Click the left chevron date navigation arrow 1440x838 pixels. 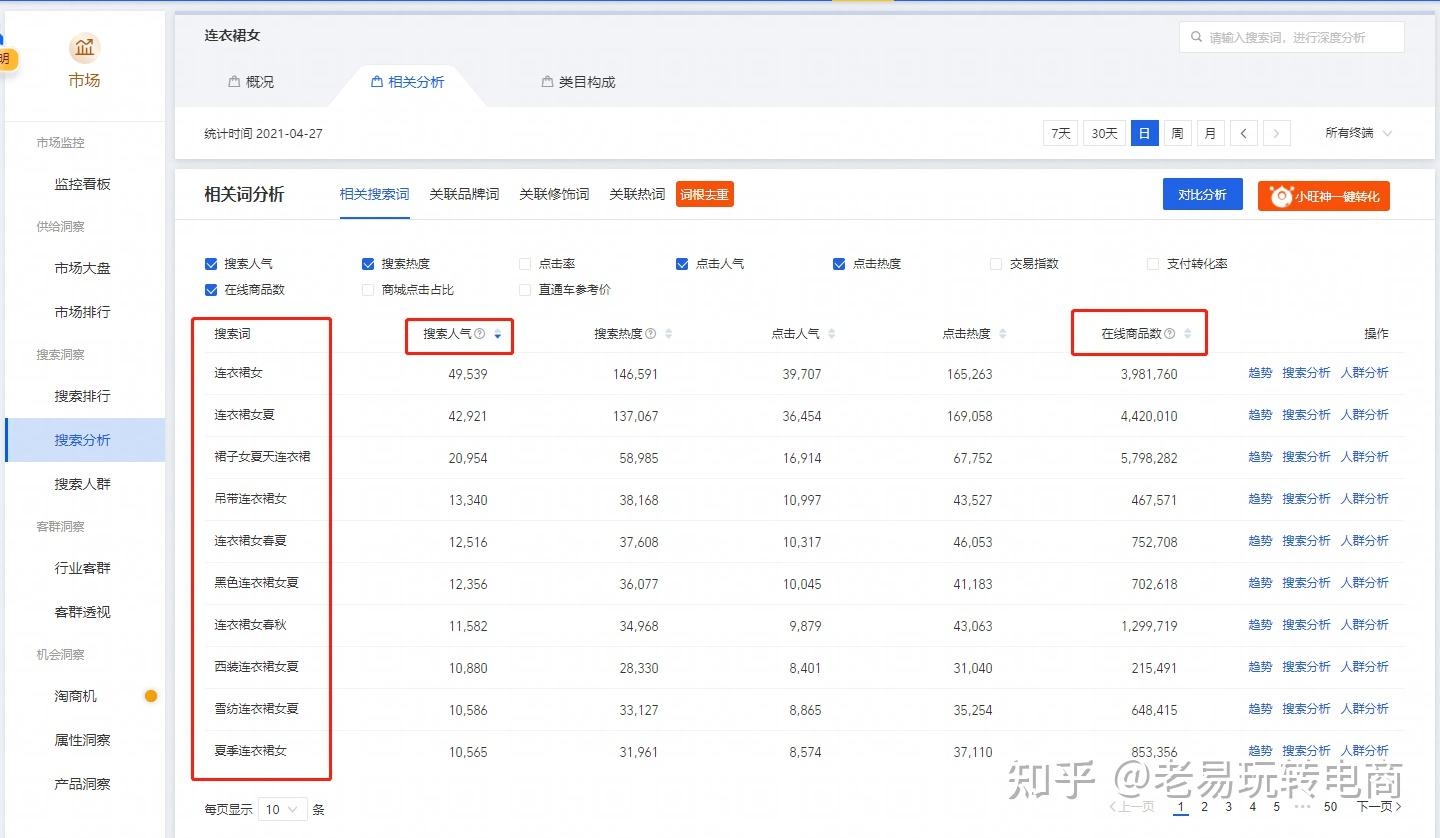[1243, 132]
